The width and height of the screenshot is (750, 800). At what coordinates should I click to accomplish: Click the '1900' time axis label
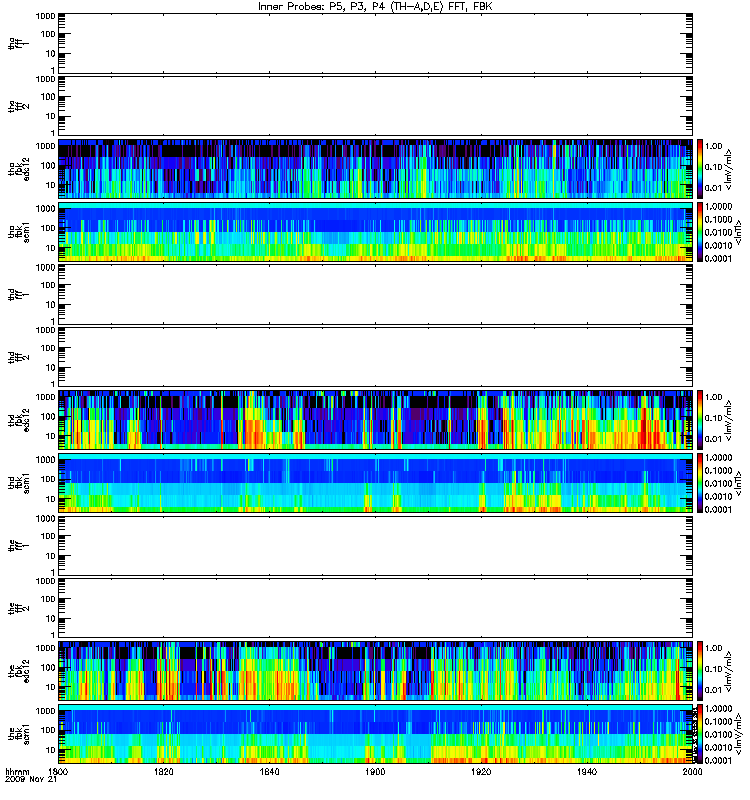(376, 771)
